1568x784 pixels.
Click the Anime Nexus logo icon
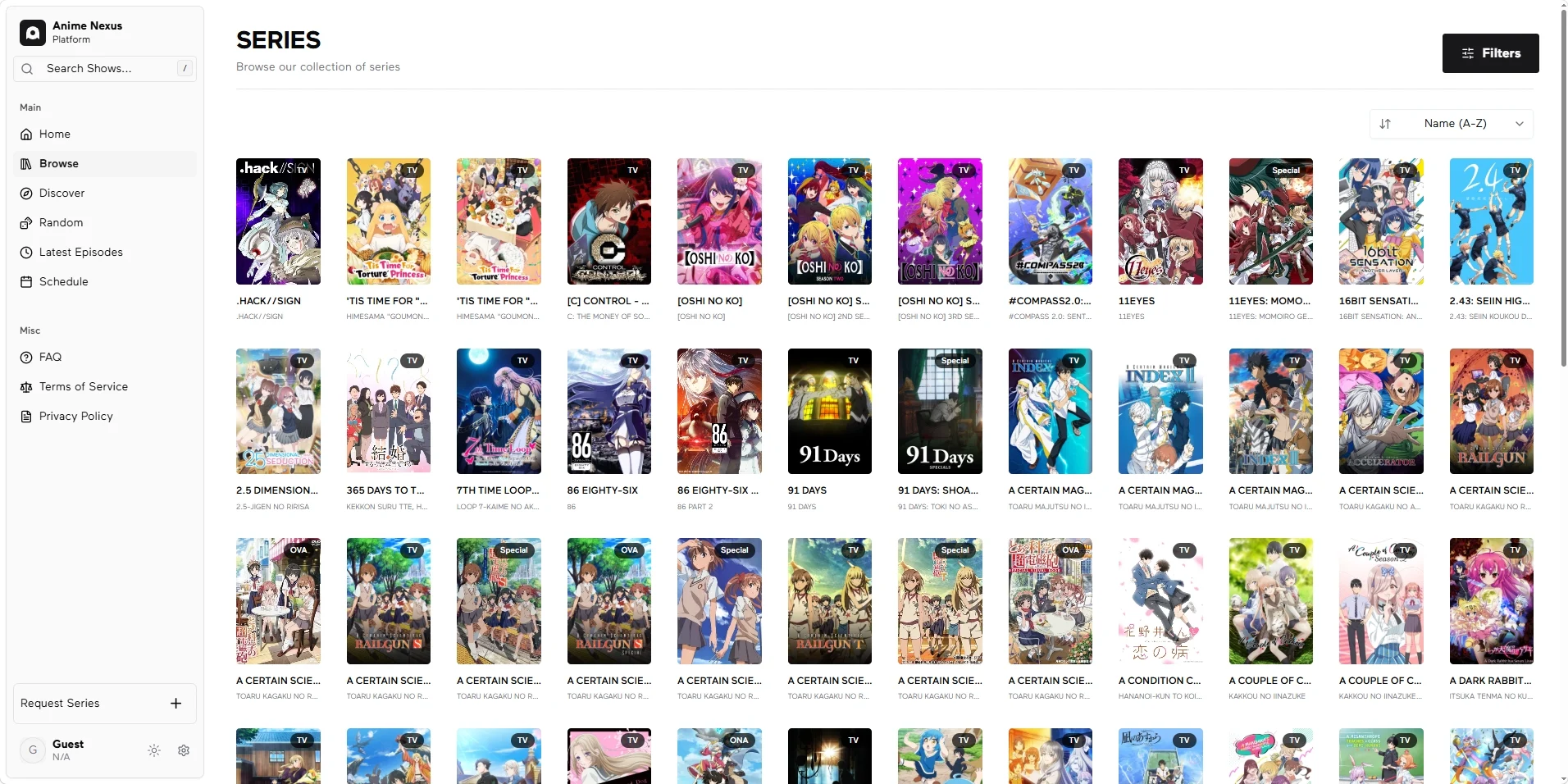(x=33, y=33)
